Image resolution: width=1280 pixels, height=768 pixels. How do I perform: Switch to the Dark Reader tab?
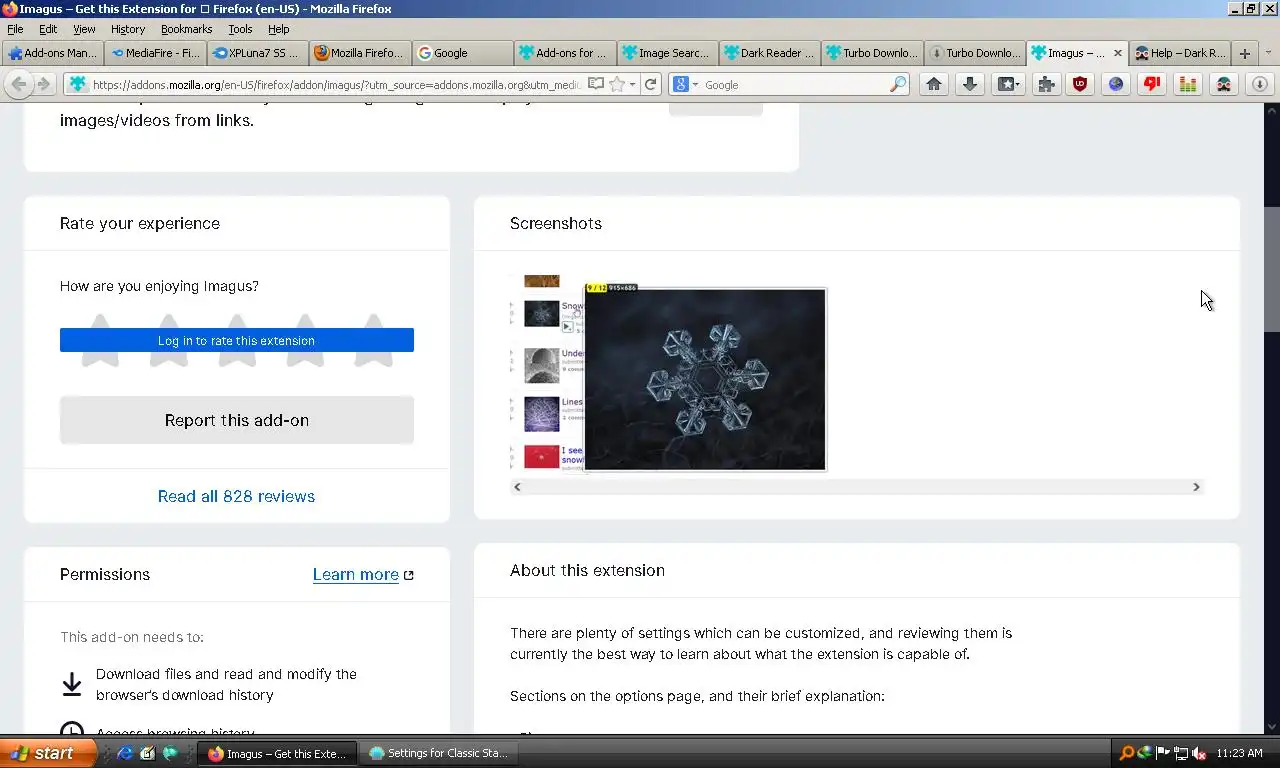click(x=770, y=53)
